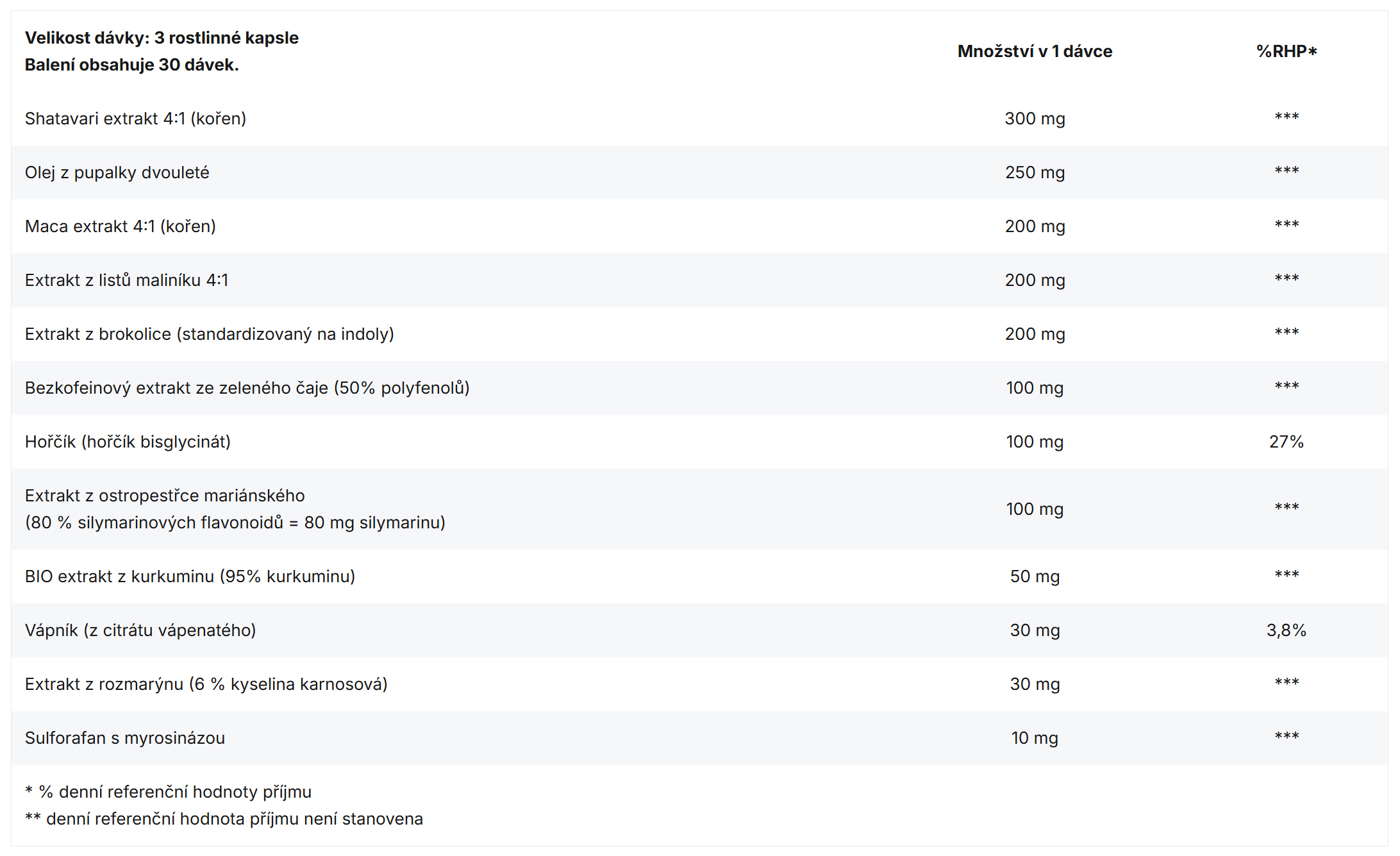The height and width of the screenshot is (856, 1400).
Task: Click 'Extrakt z ostropestřce mariánského' text
Action: click(165, 496)
